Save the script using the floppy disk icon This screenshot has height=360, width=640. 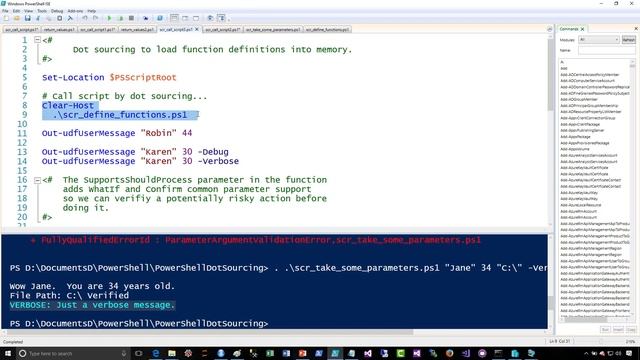(x=27, y=18)
